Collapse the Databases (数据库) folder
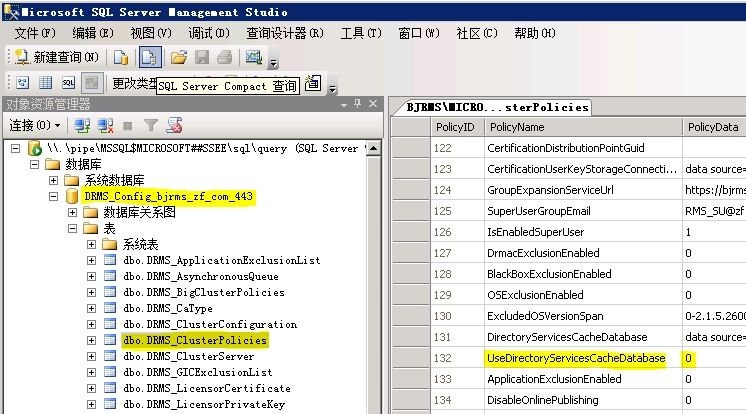This screenshot has height=414, width=746. [x=34, y=165]
